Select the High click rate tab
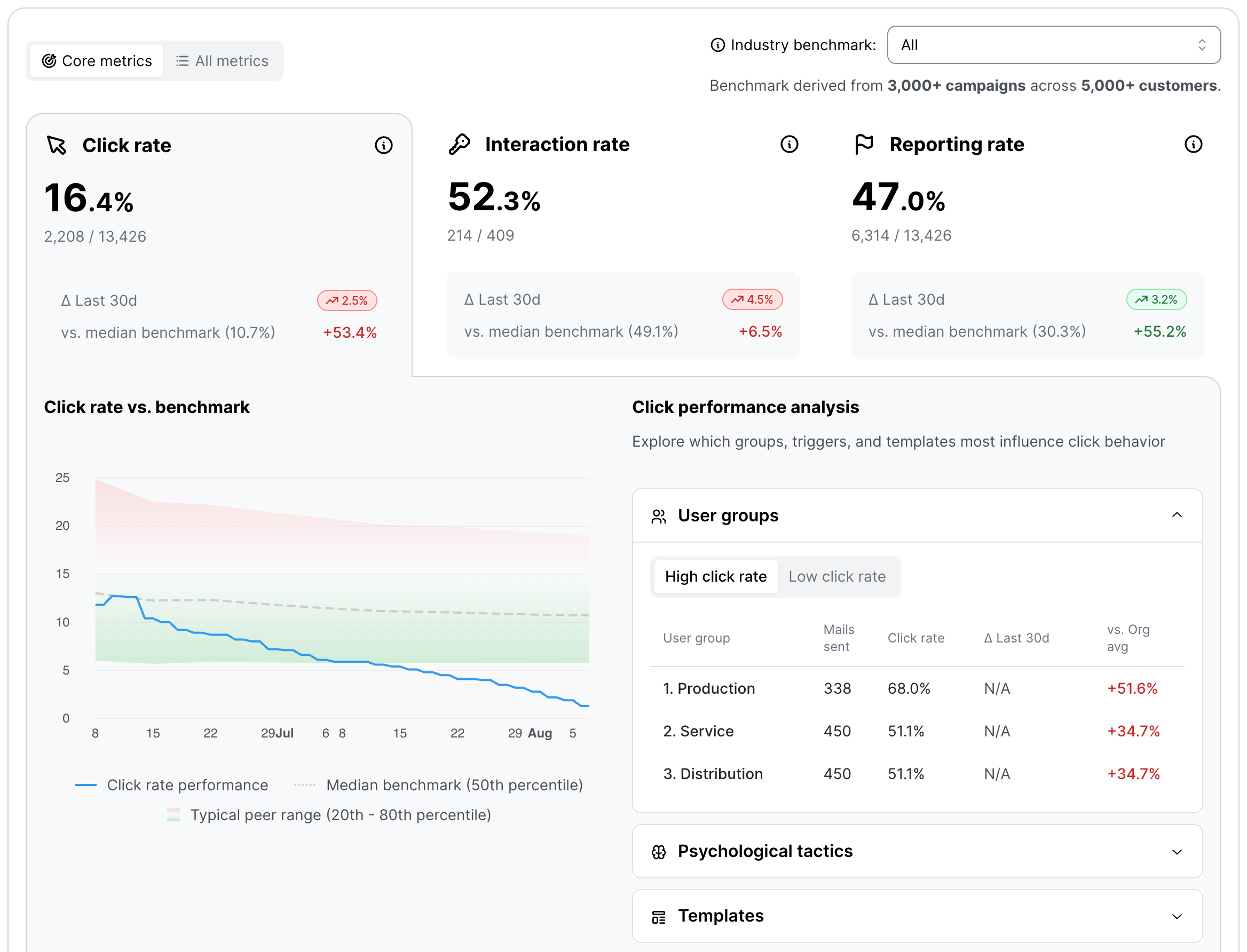Image resolution: width=1247 pixels, height=952 pixels. coord(715,576)
